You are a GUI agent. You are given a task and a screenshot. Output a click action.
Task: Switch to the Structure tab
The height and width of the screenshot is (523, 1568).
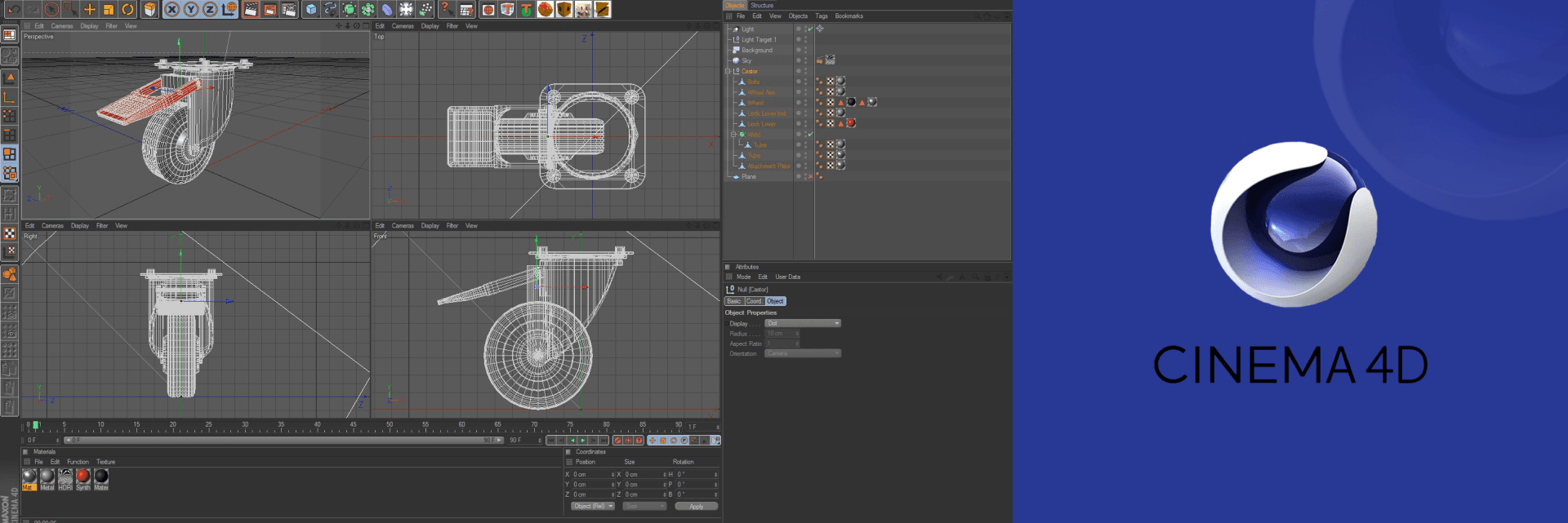click(762, 5)
